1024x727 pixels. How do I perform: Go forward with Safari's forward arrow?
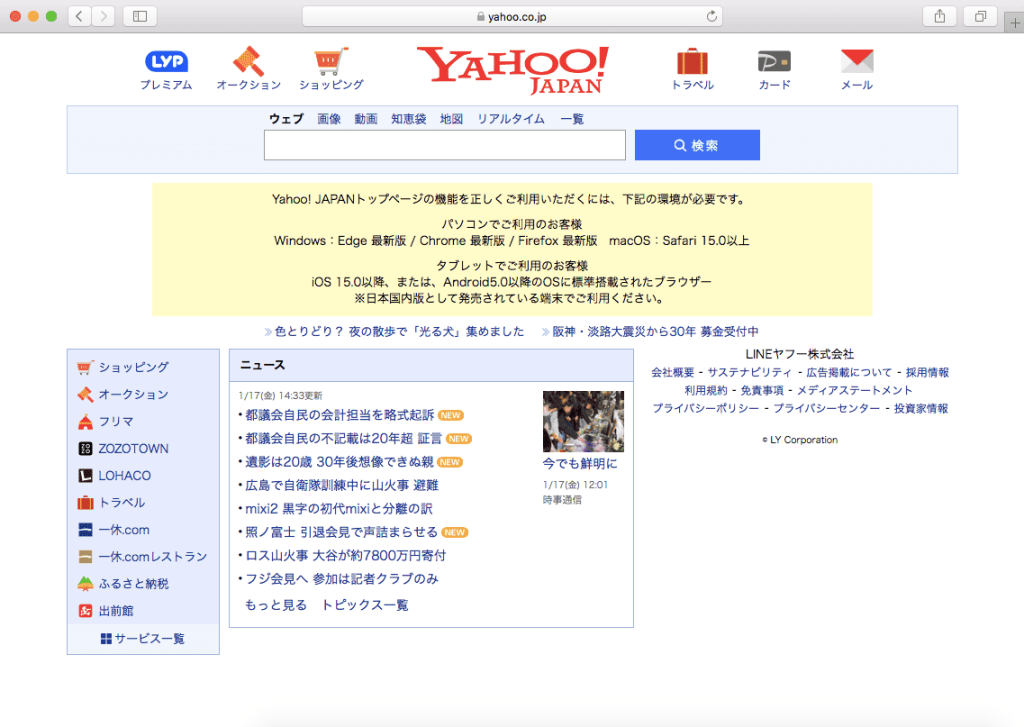[103, 16]
